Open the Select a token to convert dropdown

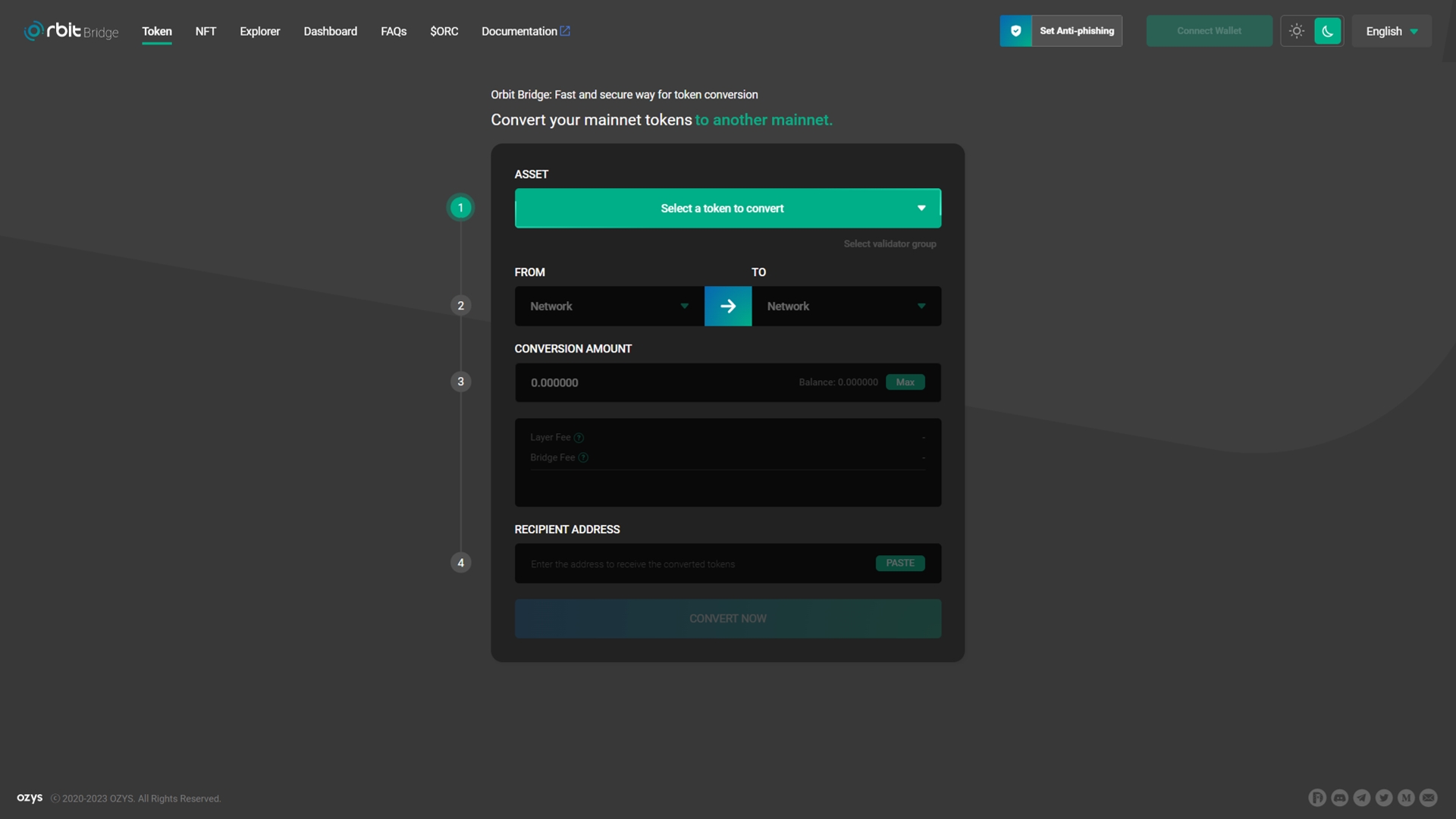[x=728, y=208]
